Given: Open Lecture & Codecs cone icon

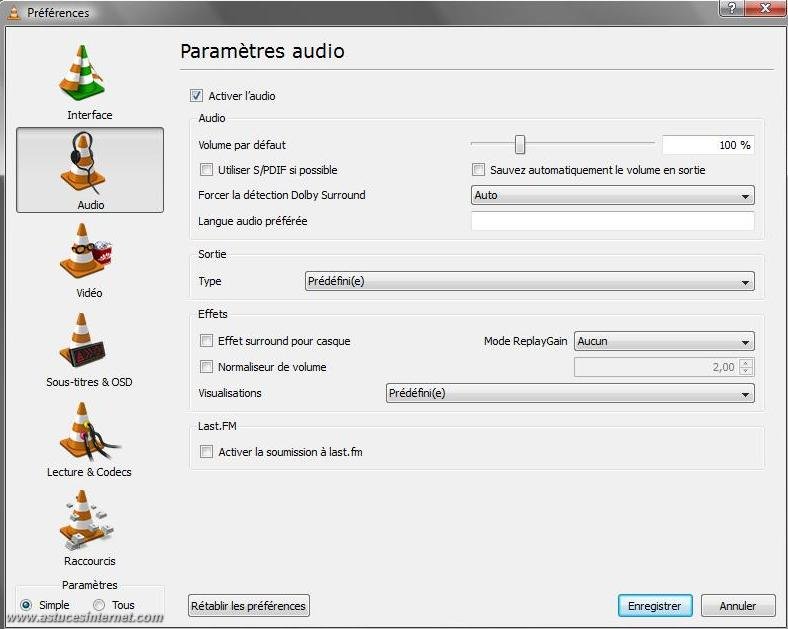Looking at the screenshot, I should 88,431.
